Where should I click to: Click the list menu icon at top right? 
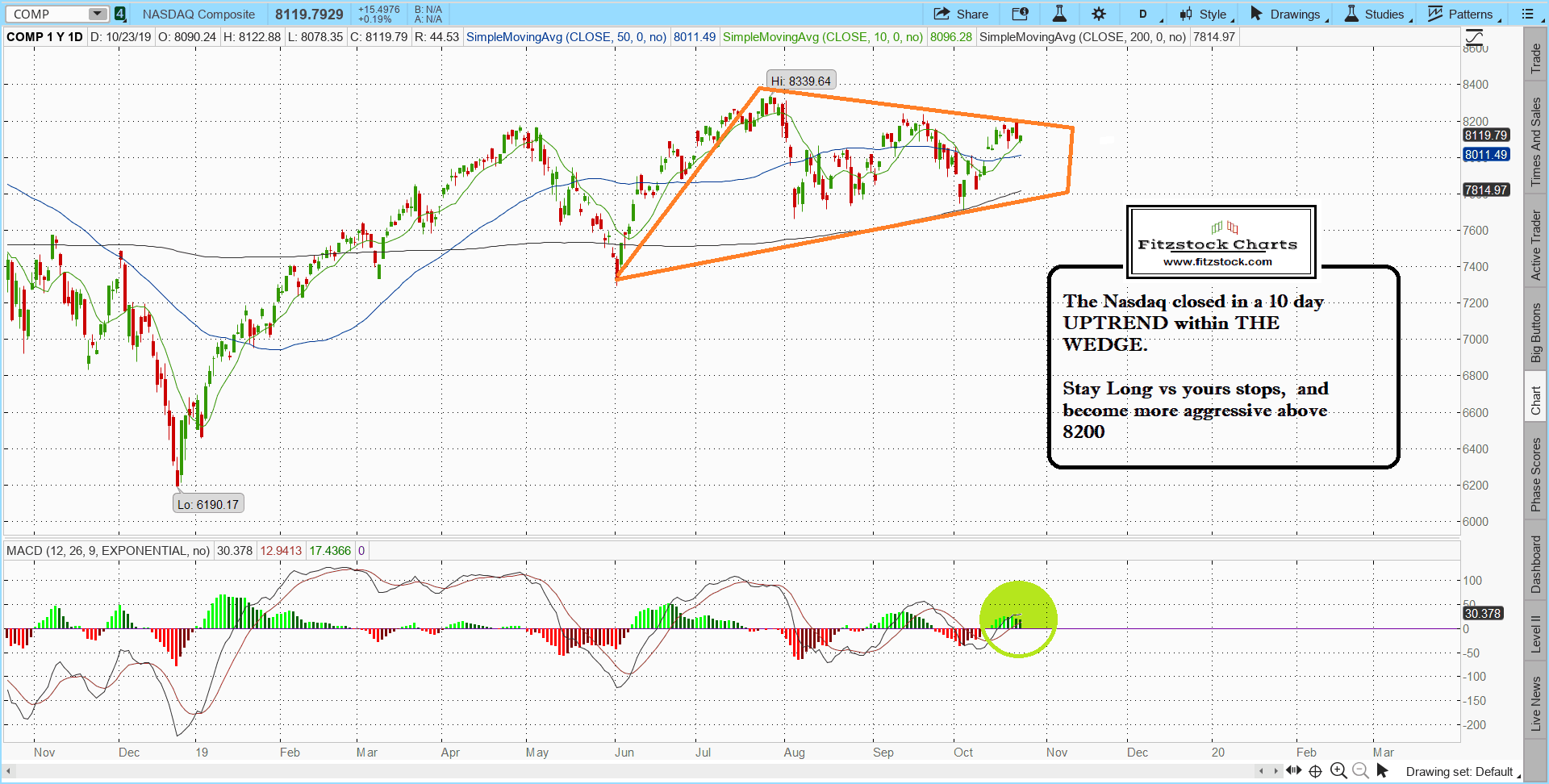(x=1527, y=14)
